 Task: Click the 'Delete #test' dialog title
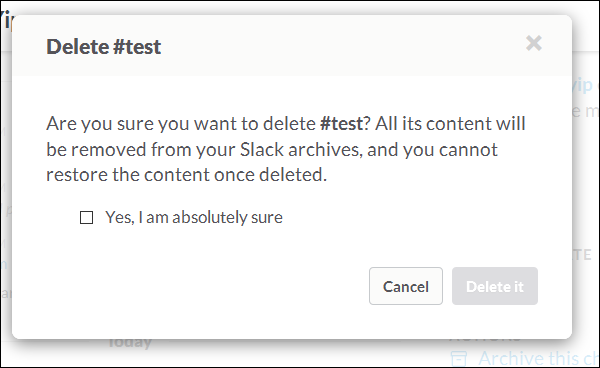click(x=103, y=47)
